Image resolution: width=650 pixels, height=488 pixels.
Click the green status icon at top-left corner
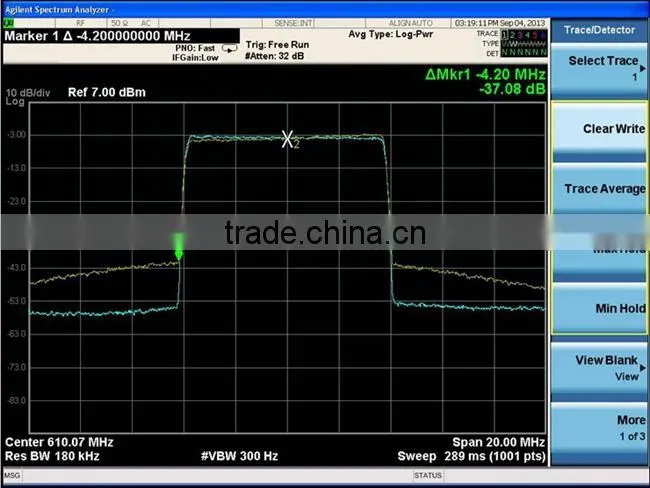[x=8, y=23]
